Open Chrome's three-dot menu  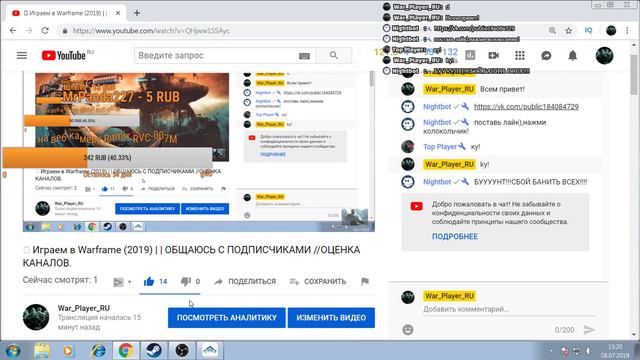[627, 31]
